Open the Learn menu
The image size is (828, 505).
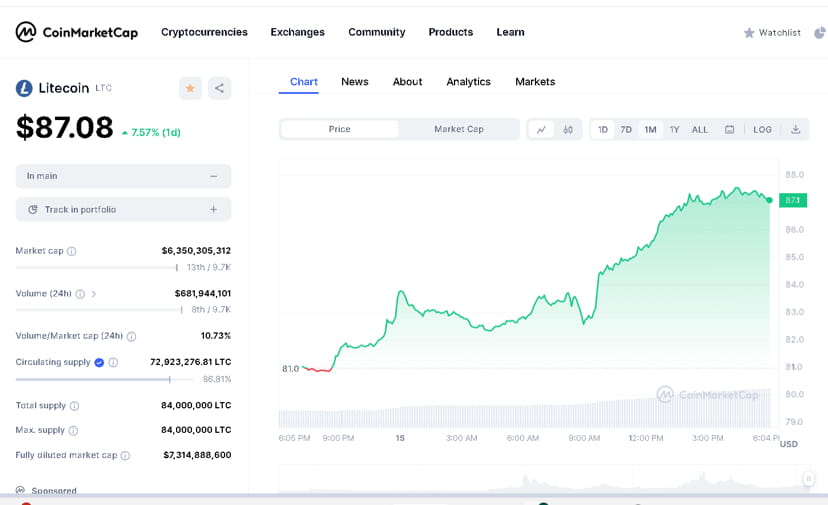click(x=510, y=32)
